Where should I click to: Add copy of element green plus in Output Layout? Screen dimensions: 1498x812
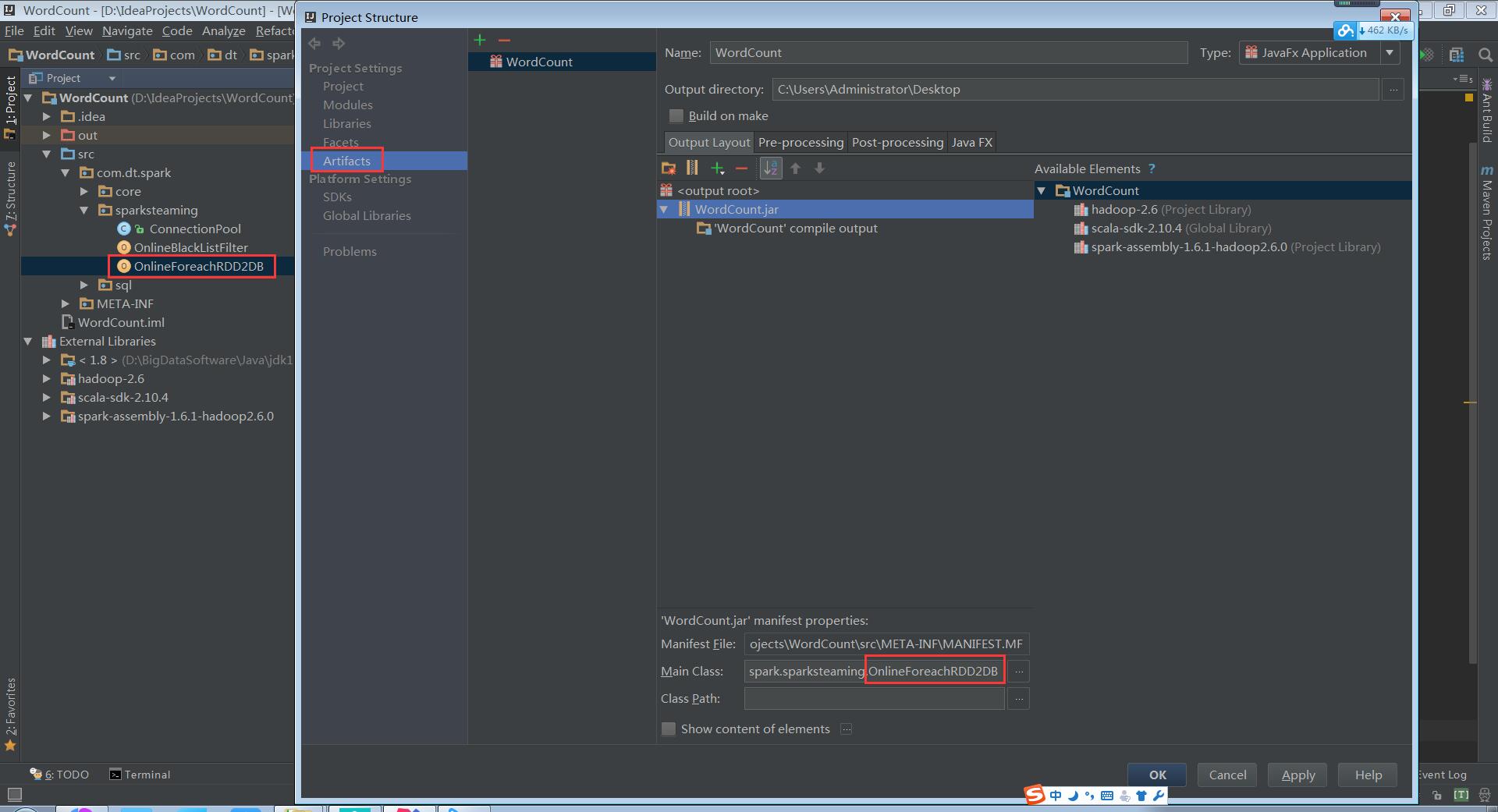point(718,168)
